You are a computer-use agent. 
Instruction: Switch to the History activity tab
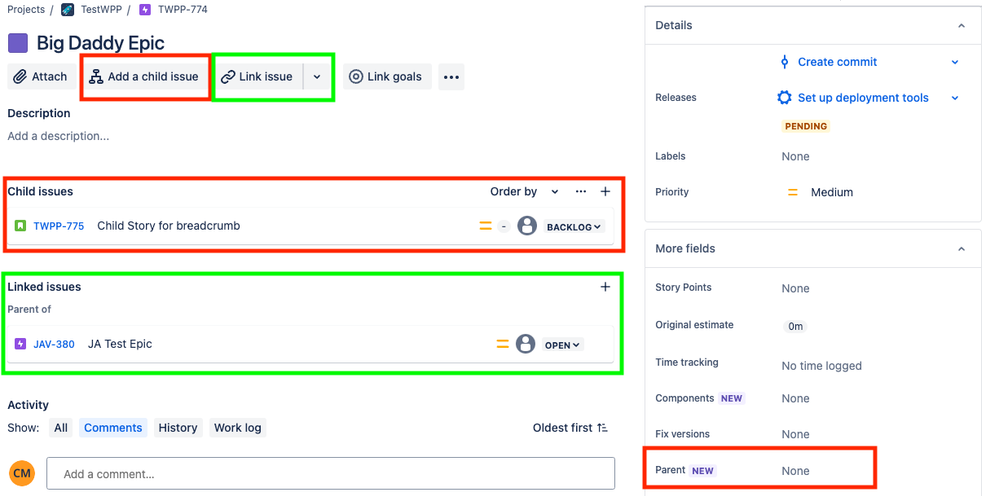pyautogui.click(x=178, y=428)
